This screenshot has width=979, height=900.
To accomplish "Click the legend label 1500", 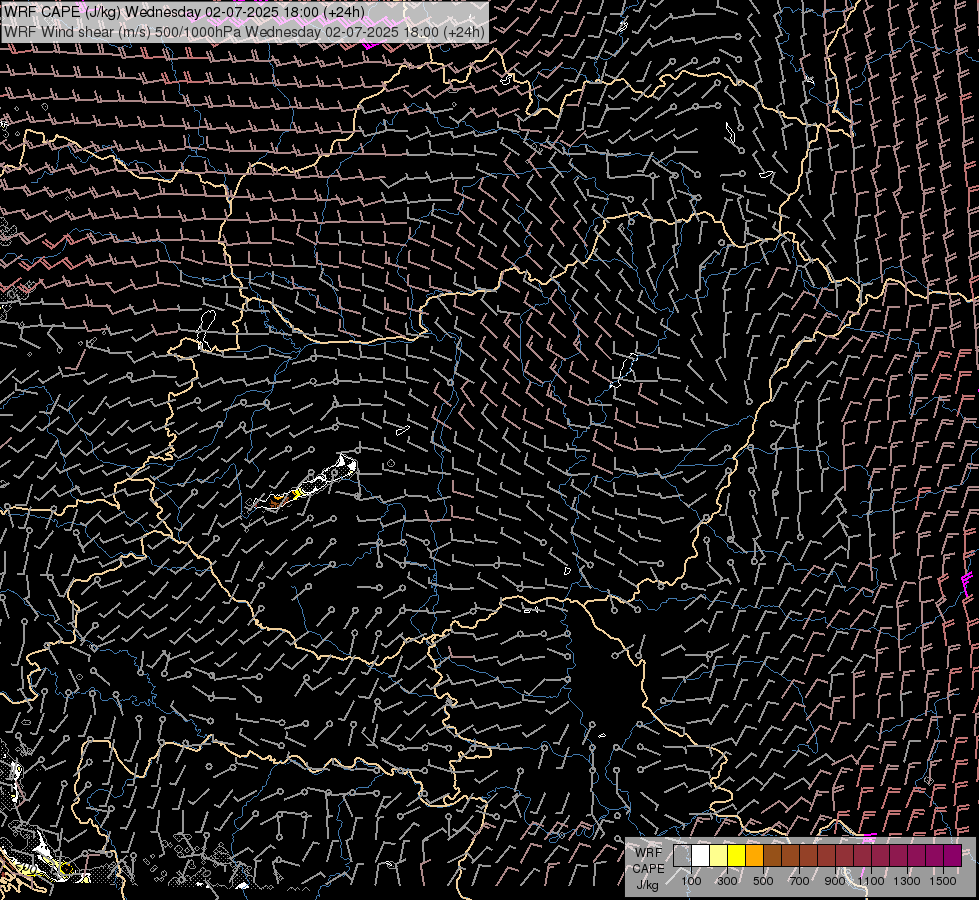I will point(943,881).
